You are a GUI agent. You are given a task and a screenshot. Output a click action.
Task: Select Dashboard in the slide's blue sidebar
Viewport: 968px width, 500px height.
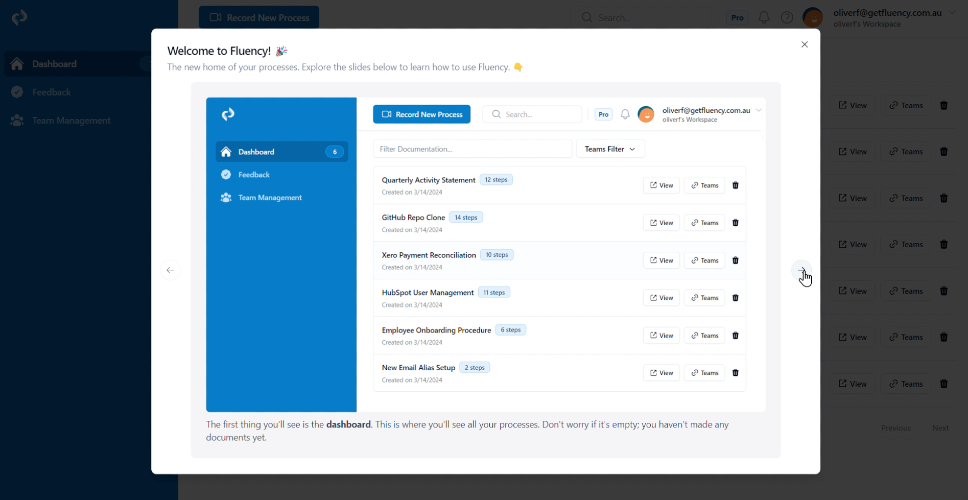point(282,152)
